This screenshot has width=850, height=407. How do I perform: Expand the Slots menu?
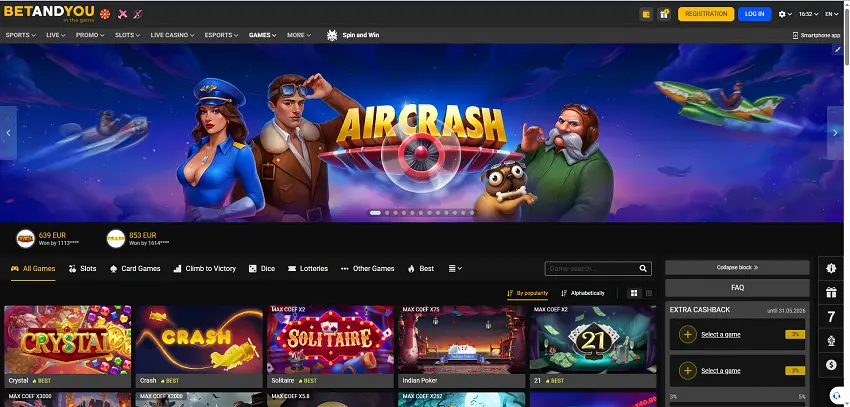pos(127,35)
